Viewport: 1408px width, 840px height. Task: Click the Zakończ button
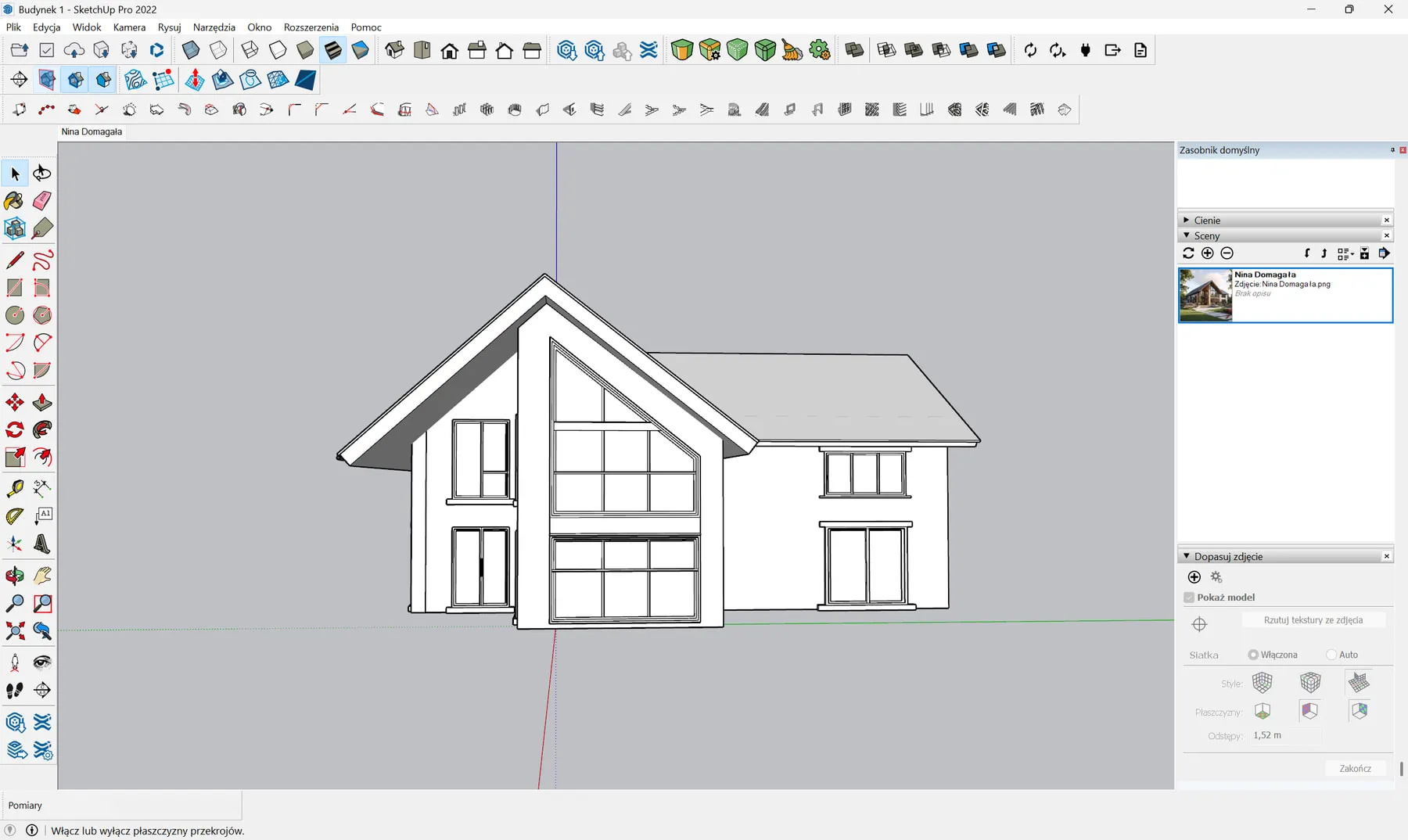click(1356, 768)
